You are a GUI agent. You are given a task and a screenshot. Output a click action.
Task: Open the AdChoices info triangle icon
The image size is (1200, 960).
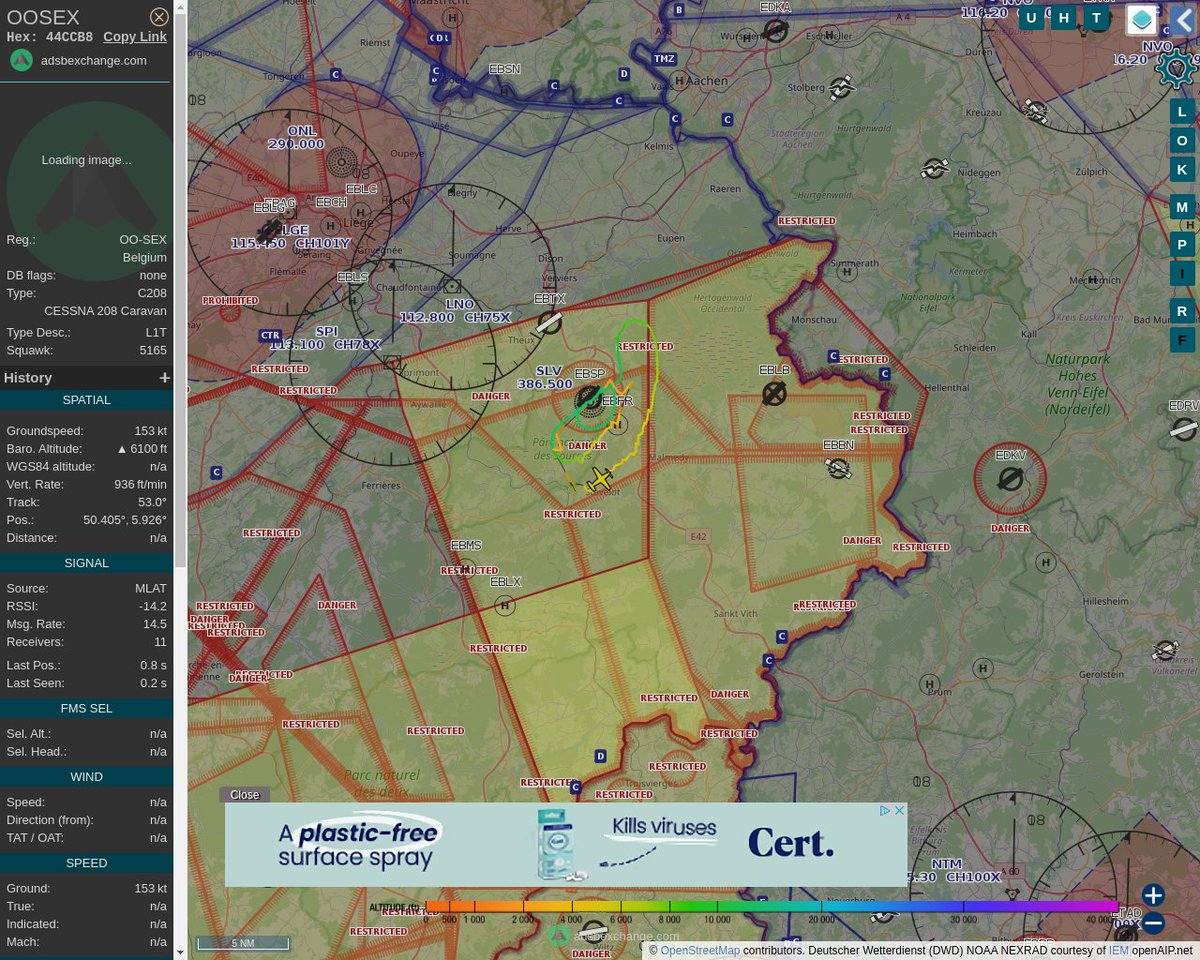coord(885,810)
